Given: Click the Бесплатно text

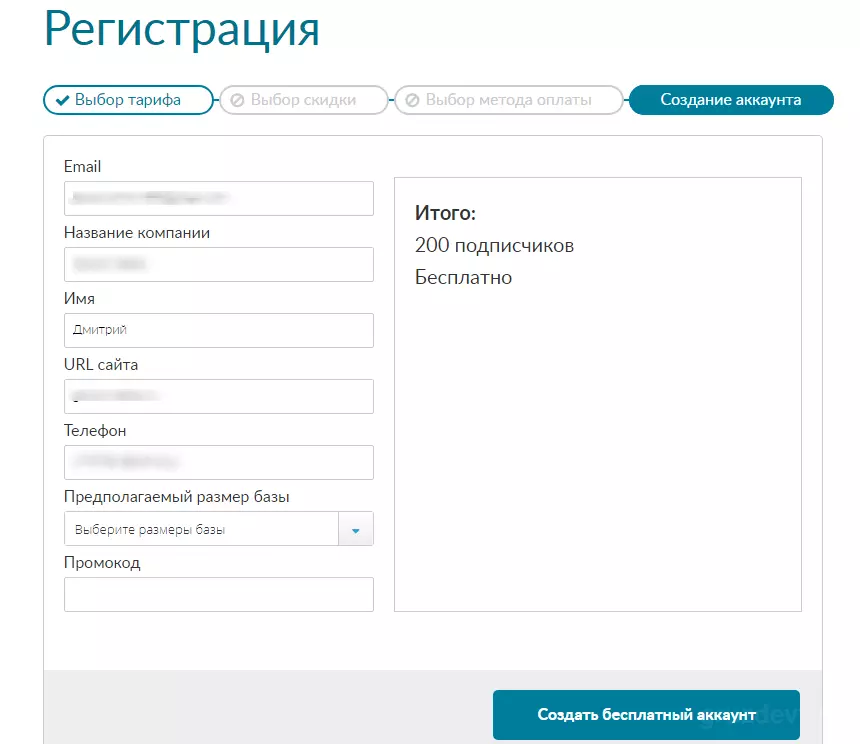Looking at the screenshot, I should point(463,277).
